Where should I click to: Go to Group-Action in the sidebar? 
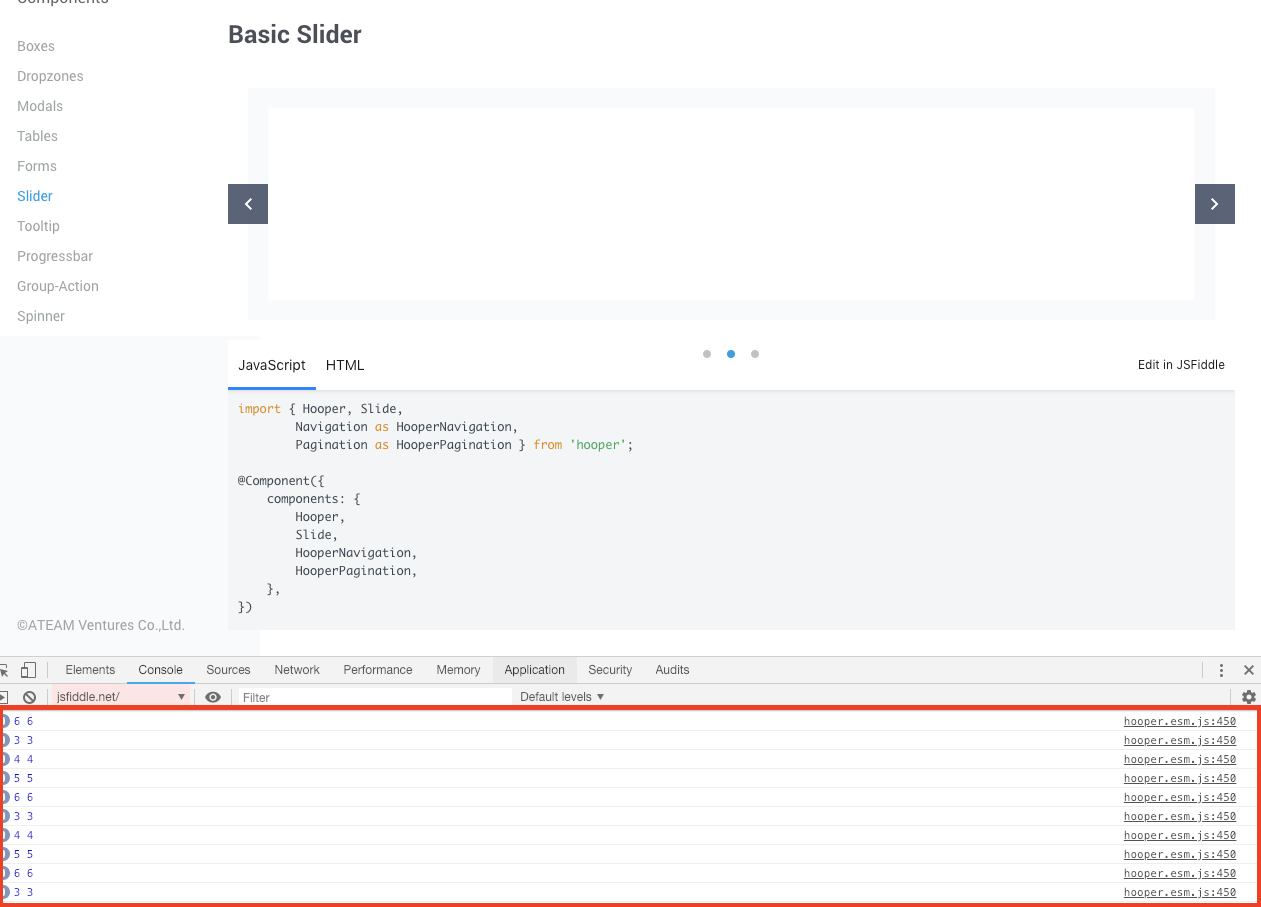pos(58,286)
